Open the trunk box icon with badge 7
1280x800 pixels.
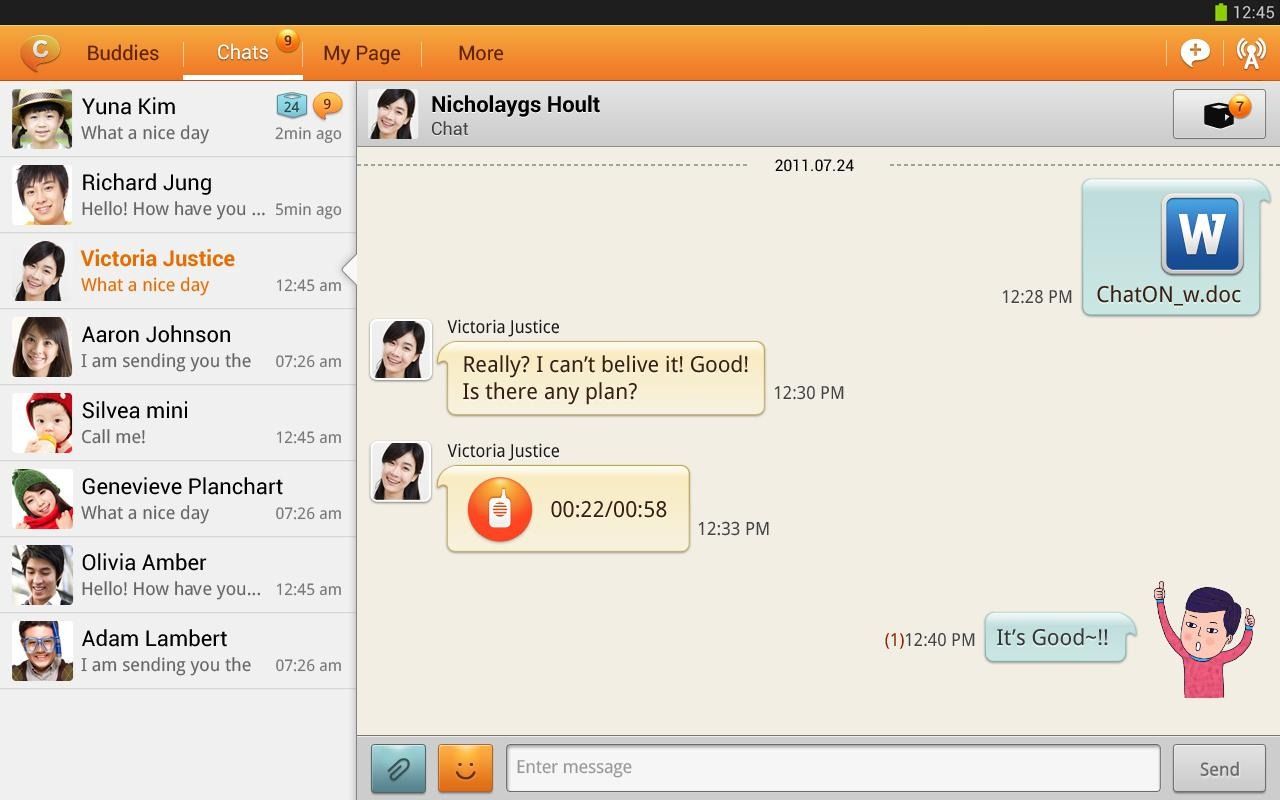[1218, 113]
